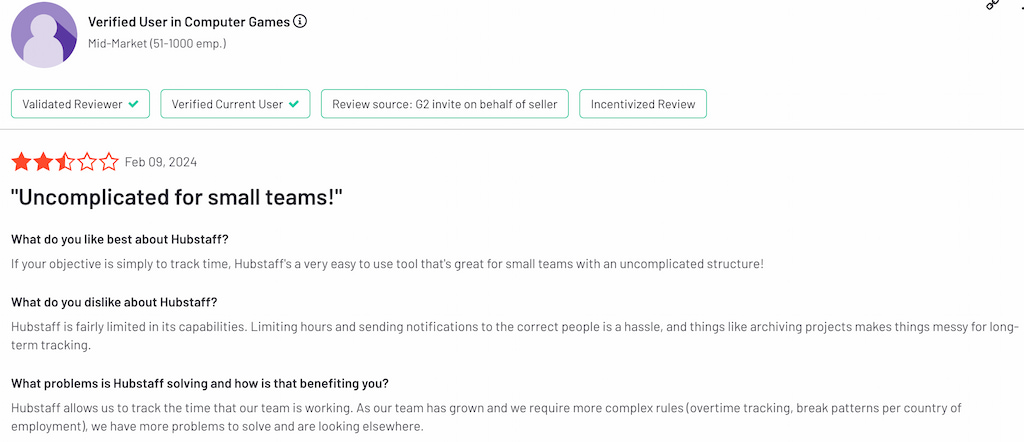The width and height of the screenshot is (1024, 442).
Task: Click the fourth empty rating star
Action: coord(87,162)
